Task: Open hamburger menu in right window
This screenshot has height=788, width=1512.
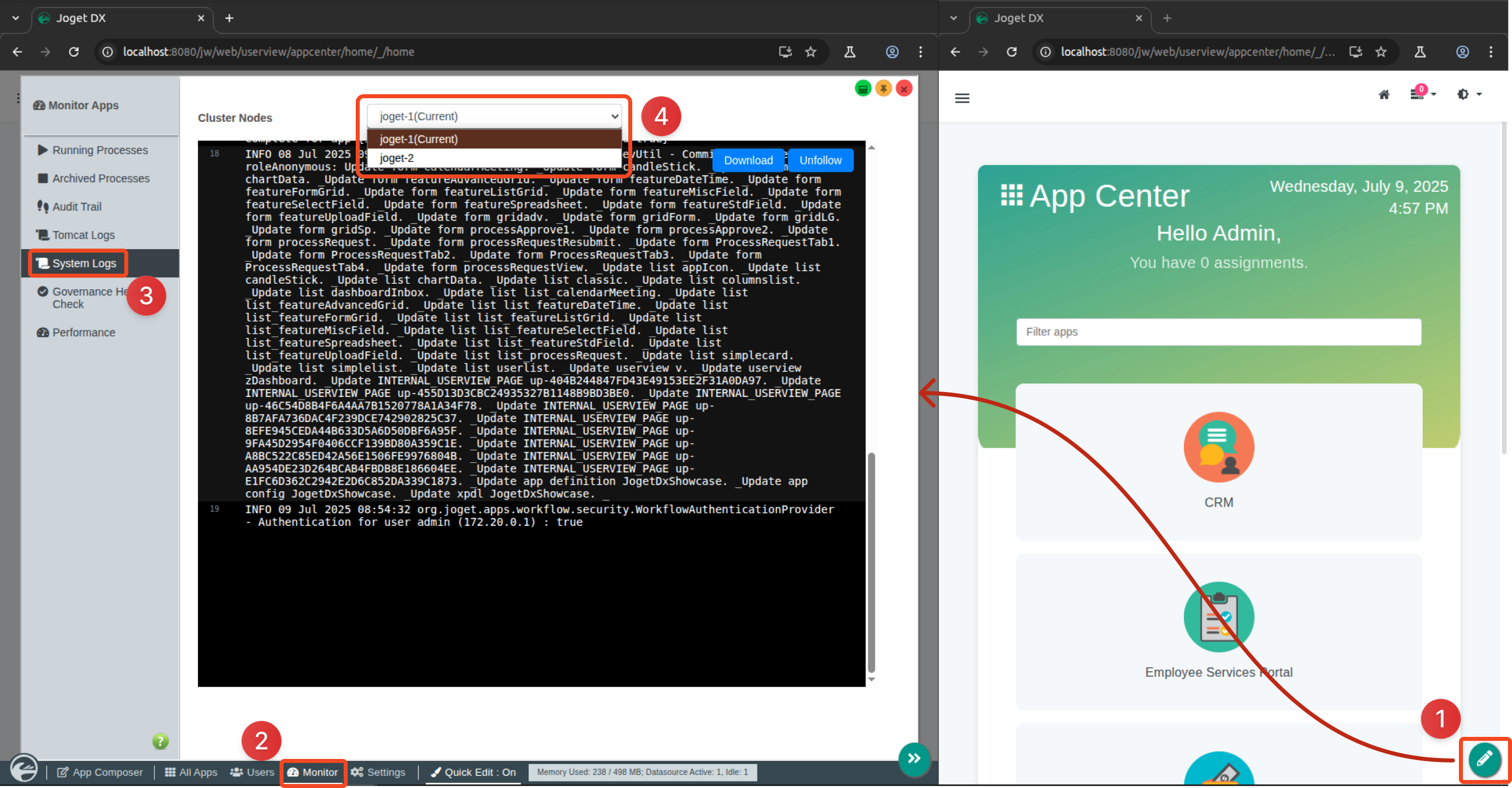Action: point(962,98)
